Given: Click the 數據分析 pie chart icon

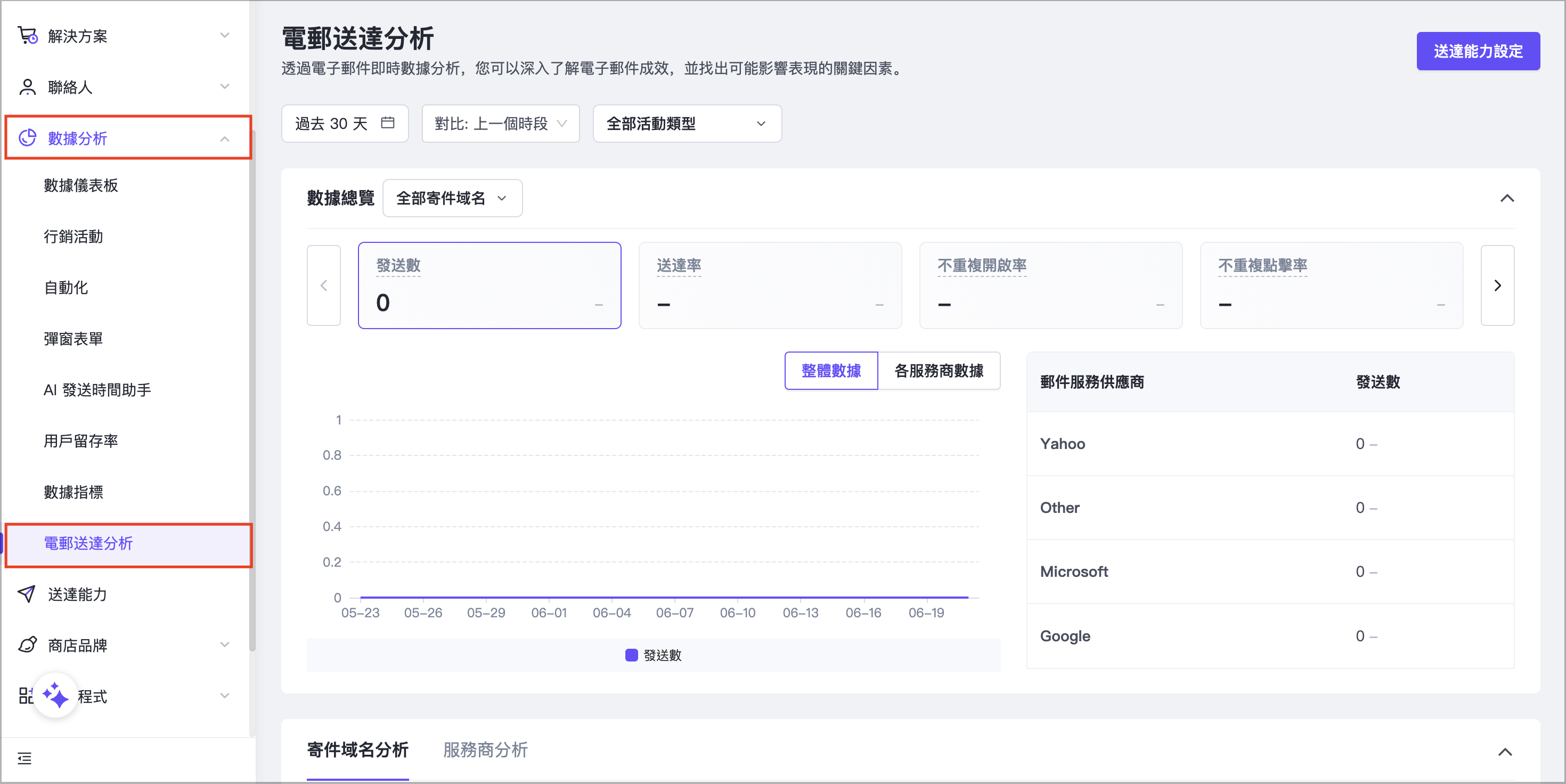Looking at the screenshot, I should [27, 138].
